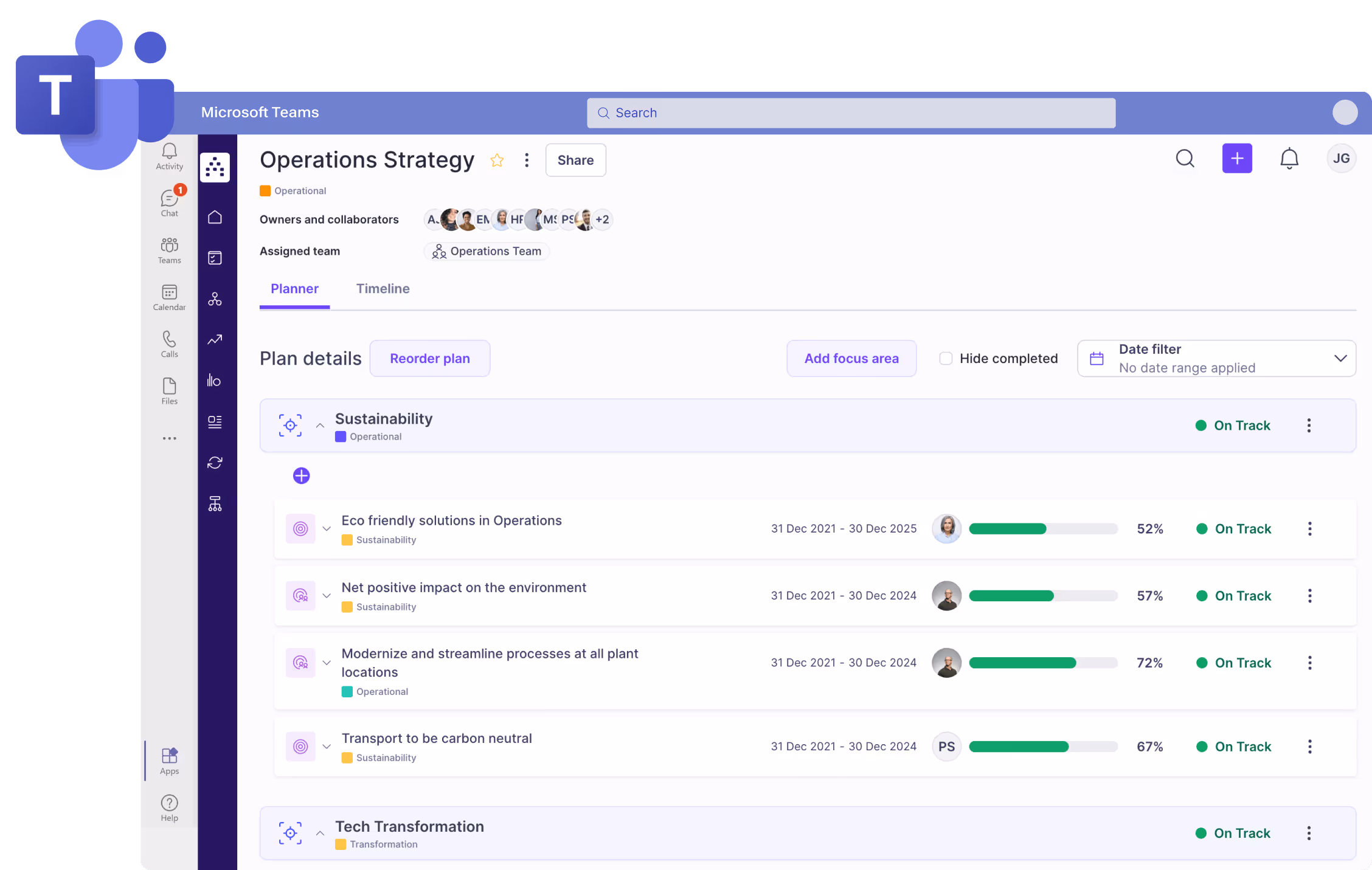Image resolution: width=1372 pixels, height=870 pixels.
Task: Click Add focus area button
Action: point(851,359)
